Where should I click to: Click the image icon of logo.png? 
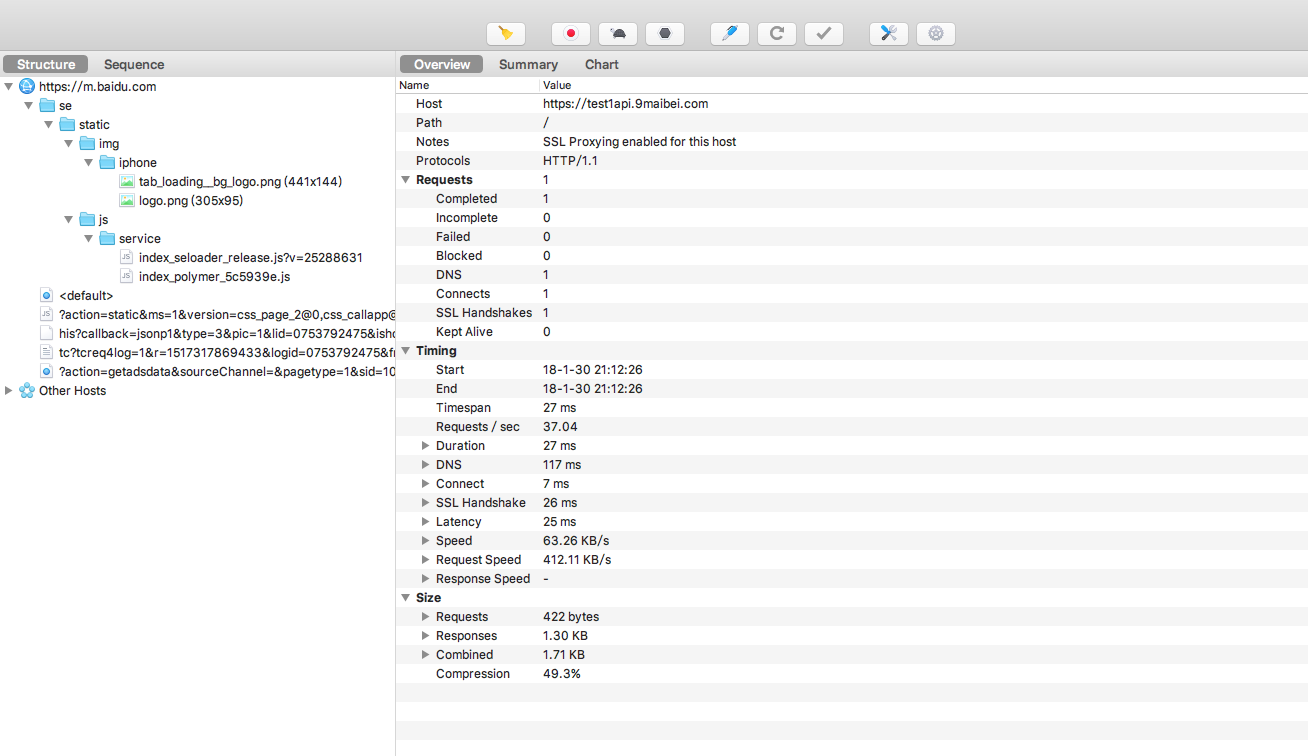(127, 200)
